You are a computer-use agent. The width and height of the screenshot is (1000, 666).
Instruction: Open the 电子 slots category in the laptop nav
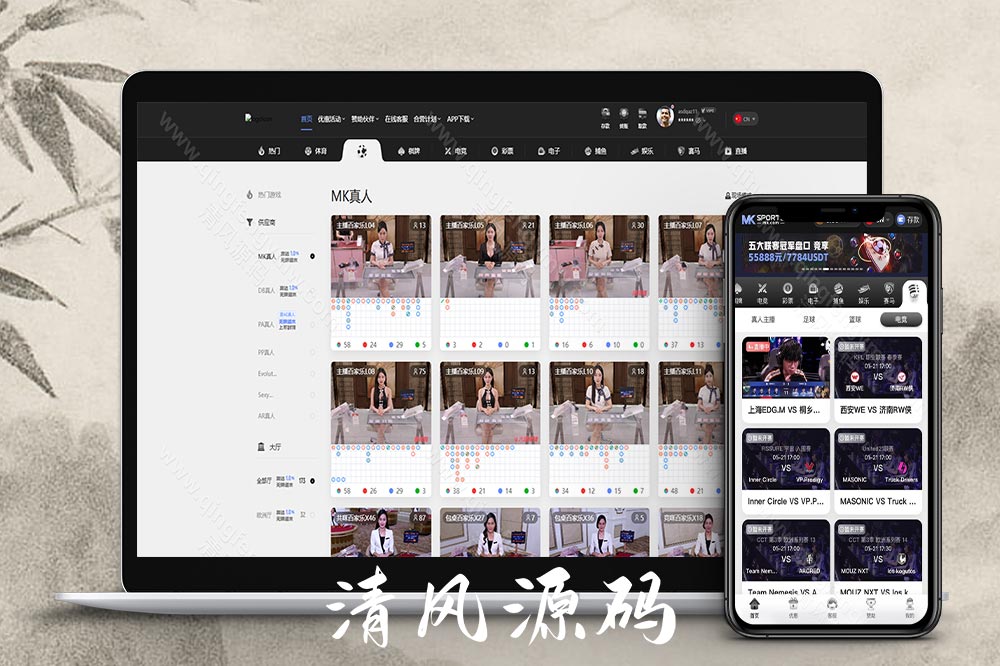coord(548,151)
